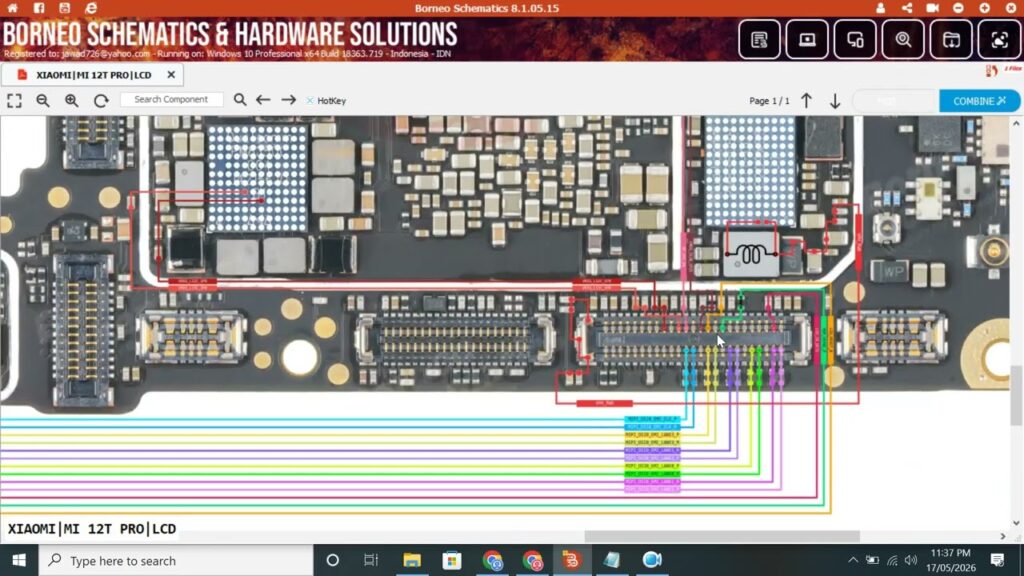Click the cyan MIPI signal label
Screen dimensions: 1024x576
(x=652, y=419)
